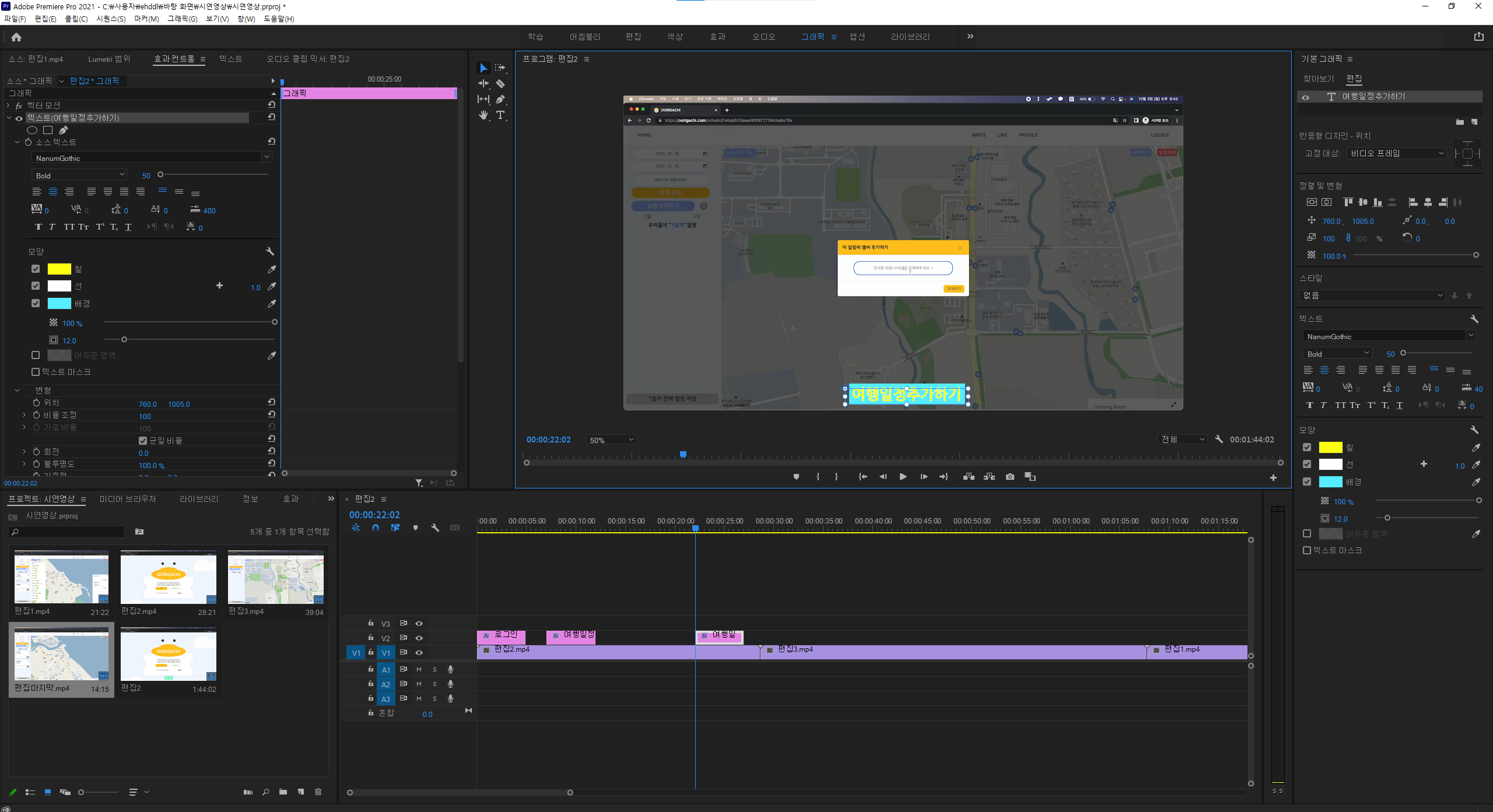This screenshot has width=1493, height=812.
Task: Enable text mask in Essential Graphics
Action: point(1307,550)
